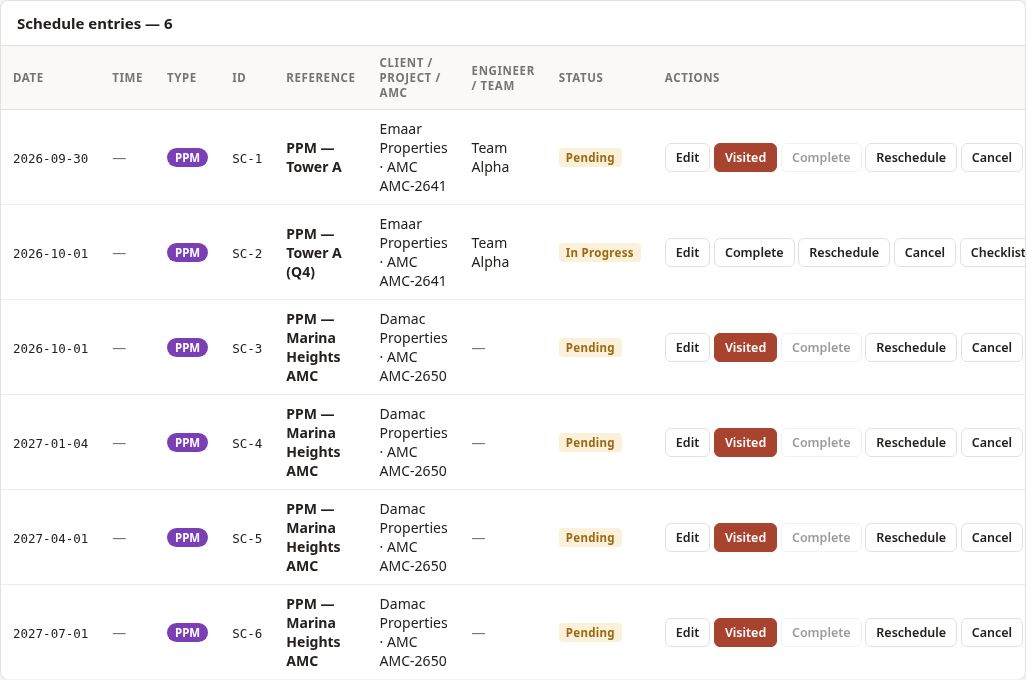The width and height of the screenshot is (1026, 680).
Task: Click the STATUS column header
Action: (x=580, y=78)
